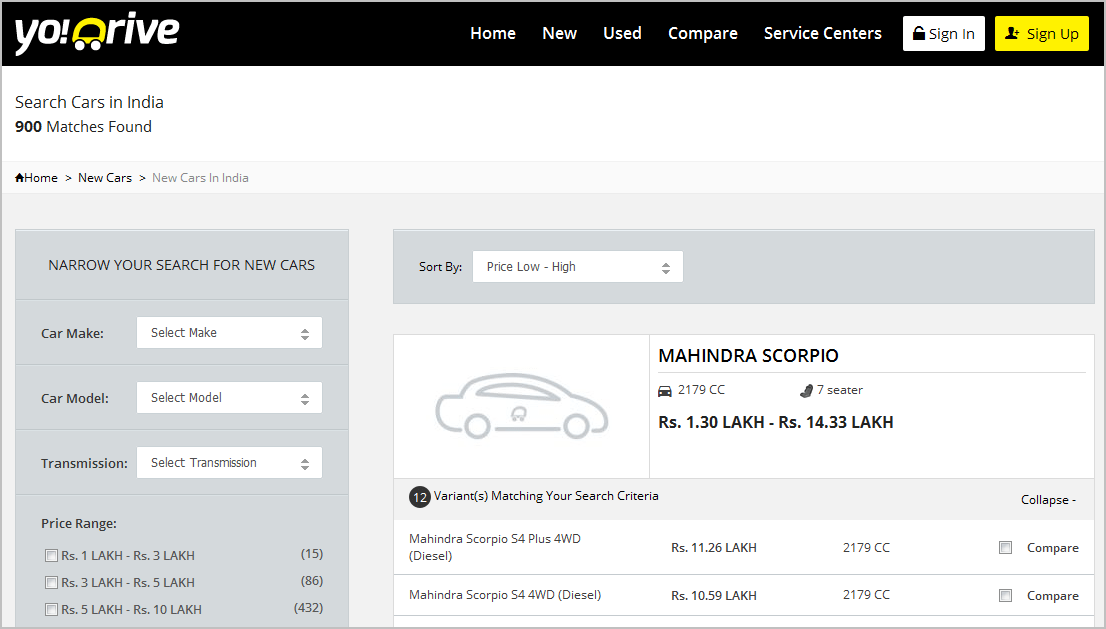Click the (86) count for Rs. 3-5 LAKH
This screenshot has width=1106, height=629.
pyautogui.click(x=312, y=581)
